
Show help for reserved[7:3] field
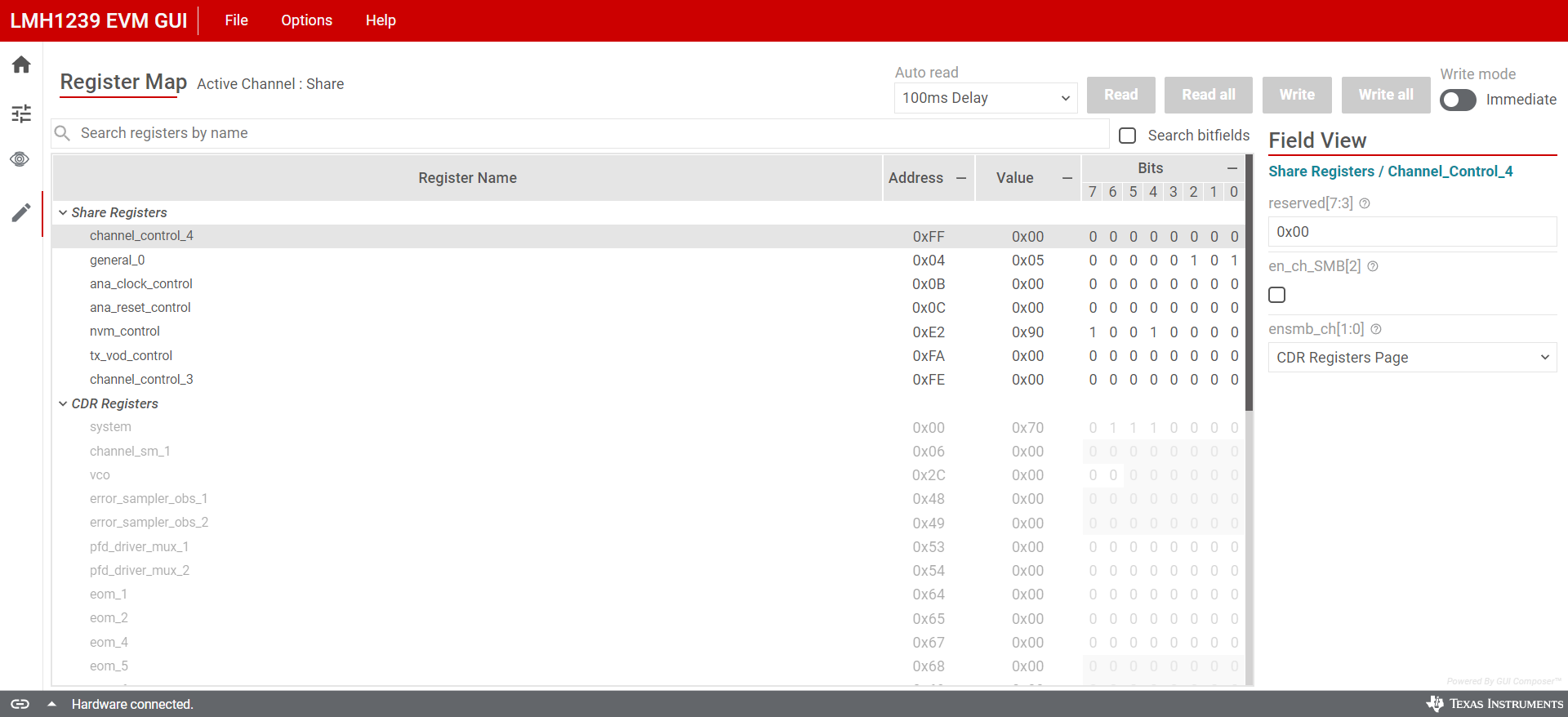coord(1365,203)
